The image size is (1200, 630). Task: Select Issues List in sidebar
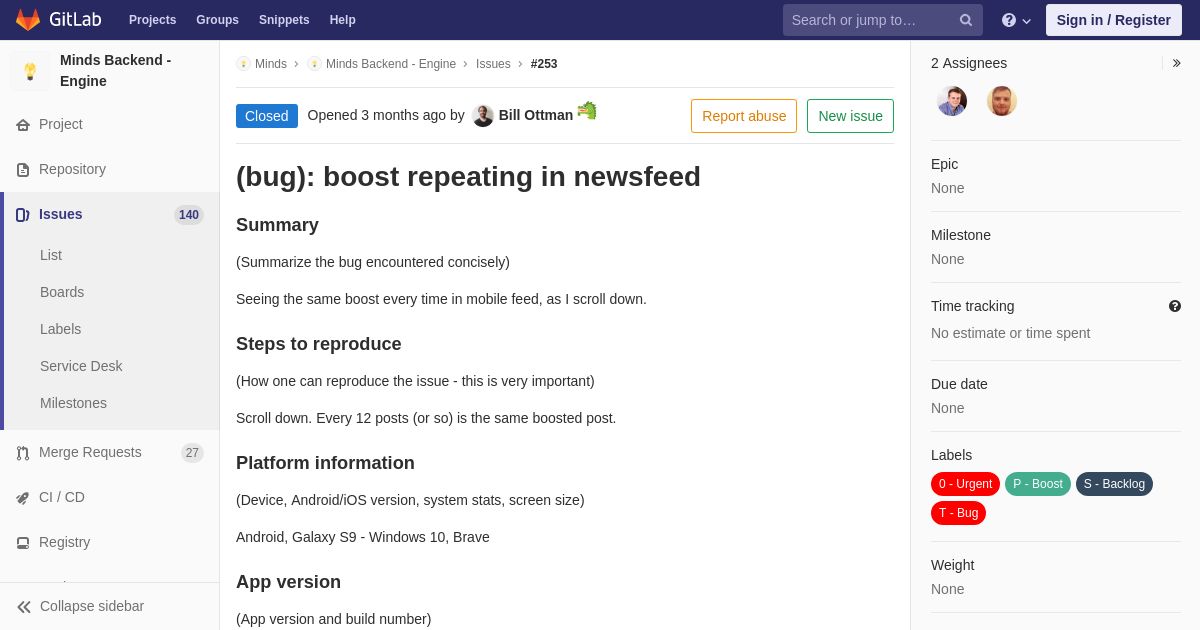[51, 256]
